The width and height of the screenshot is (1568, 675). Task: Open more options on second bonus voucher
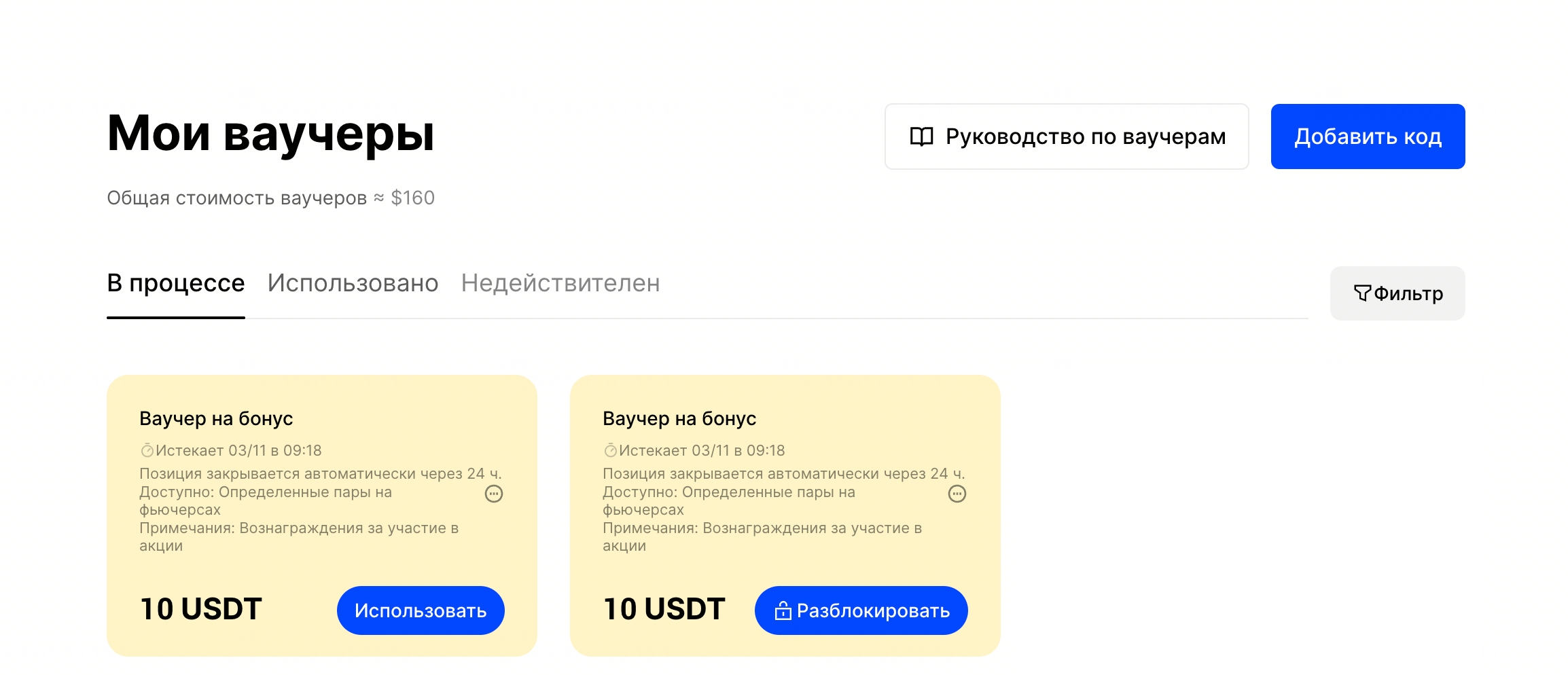pos(957,494)
